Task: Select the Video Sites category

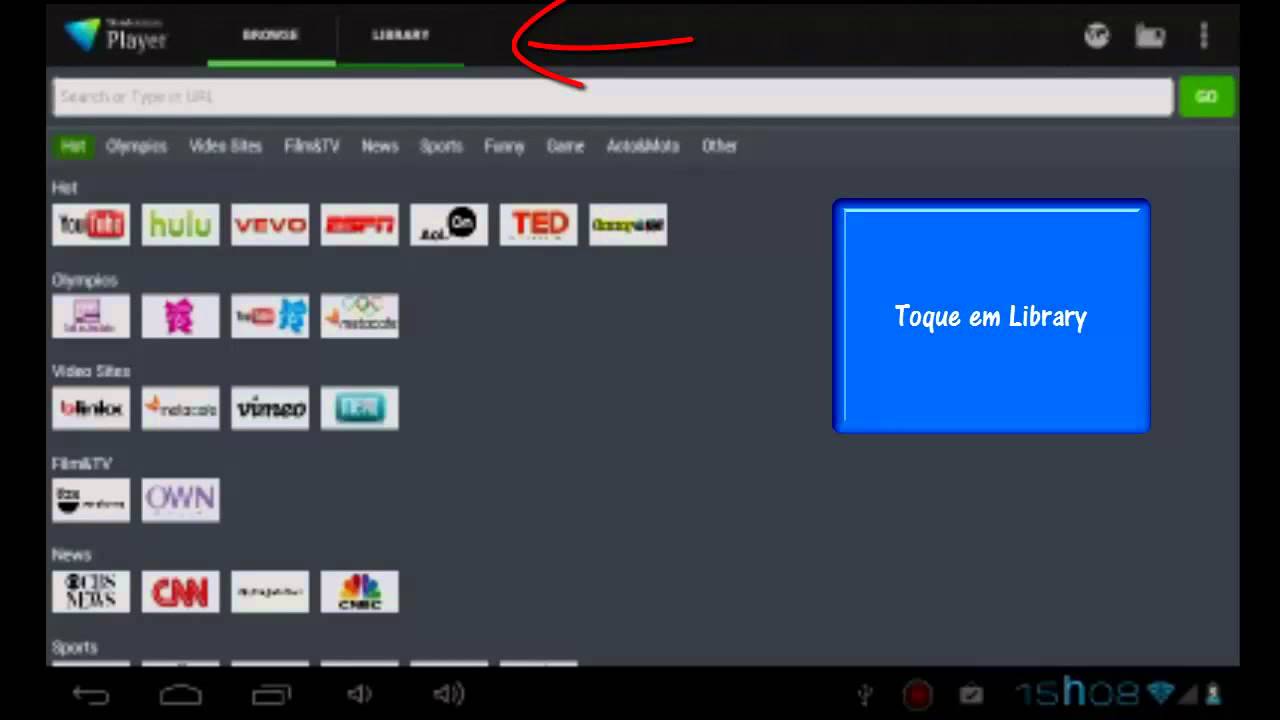Action: pos(225,146)
